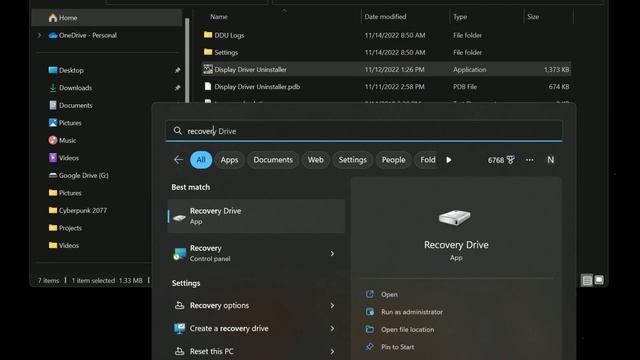
Task: Open the Home item in File Explorer sidebar
Action: [107, 18]
